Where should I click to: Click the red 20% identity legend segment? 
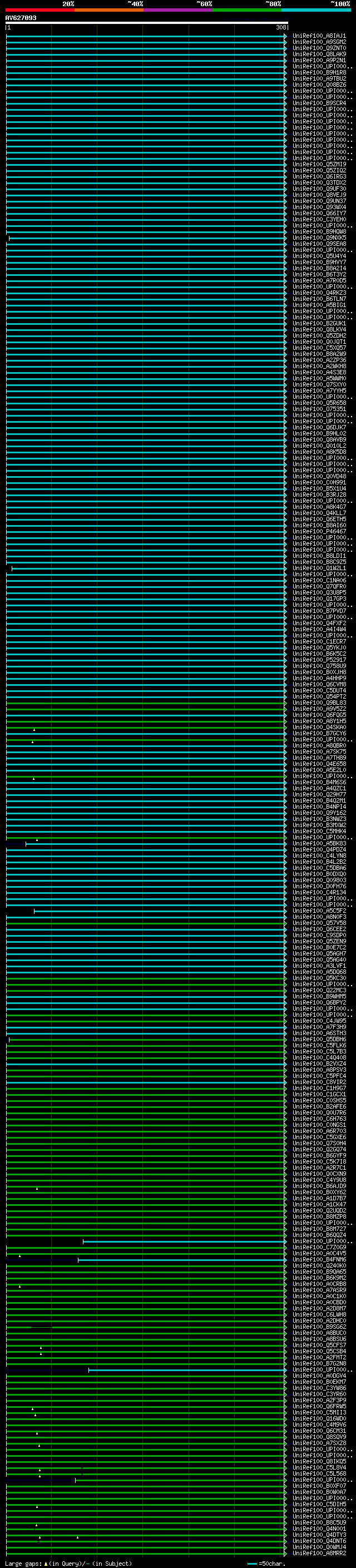39,10
